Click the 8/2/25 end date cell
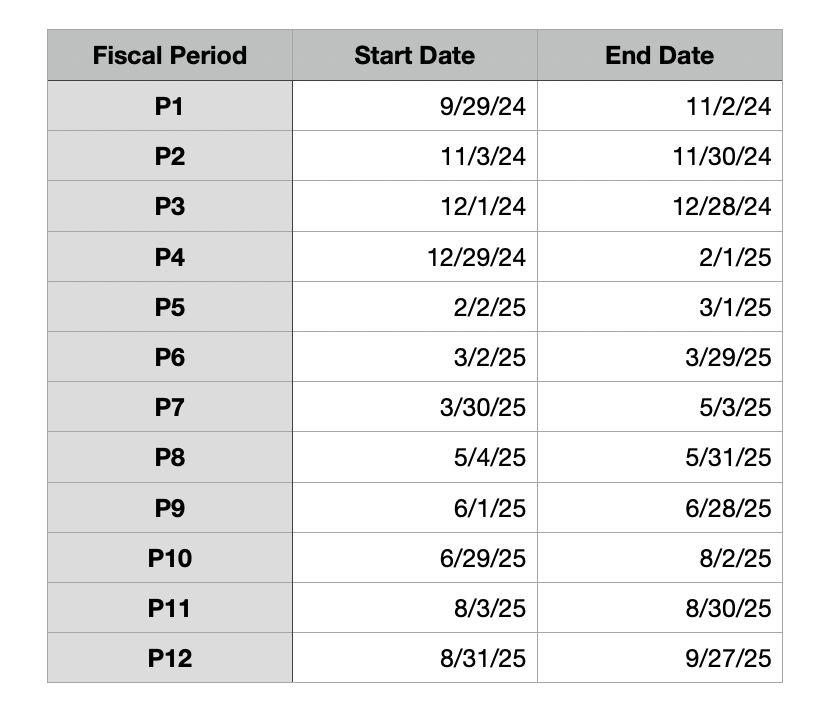The image size is (818, 712). [x=660, y=558]
